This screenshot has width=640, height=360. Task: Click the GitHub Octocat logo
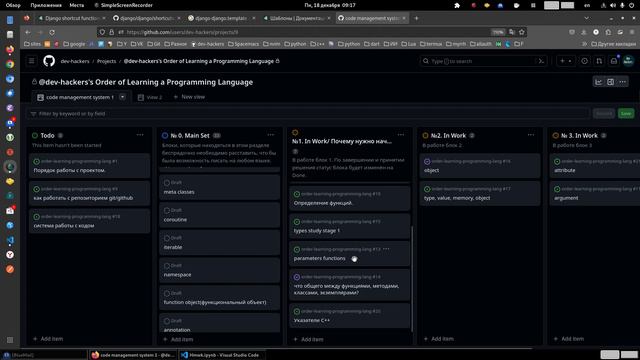click(49, 61)
